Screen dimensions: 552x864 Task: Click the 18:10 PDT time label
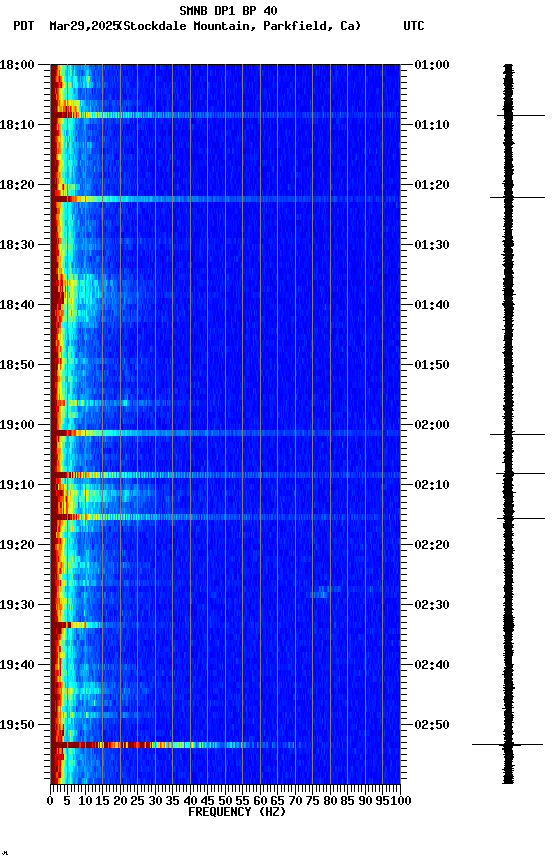pos(17,125)
